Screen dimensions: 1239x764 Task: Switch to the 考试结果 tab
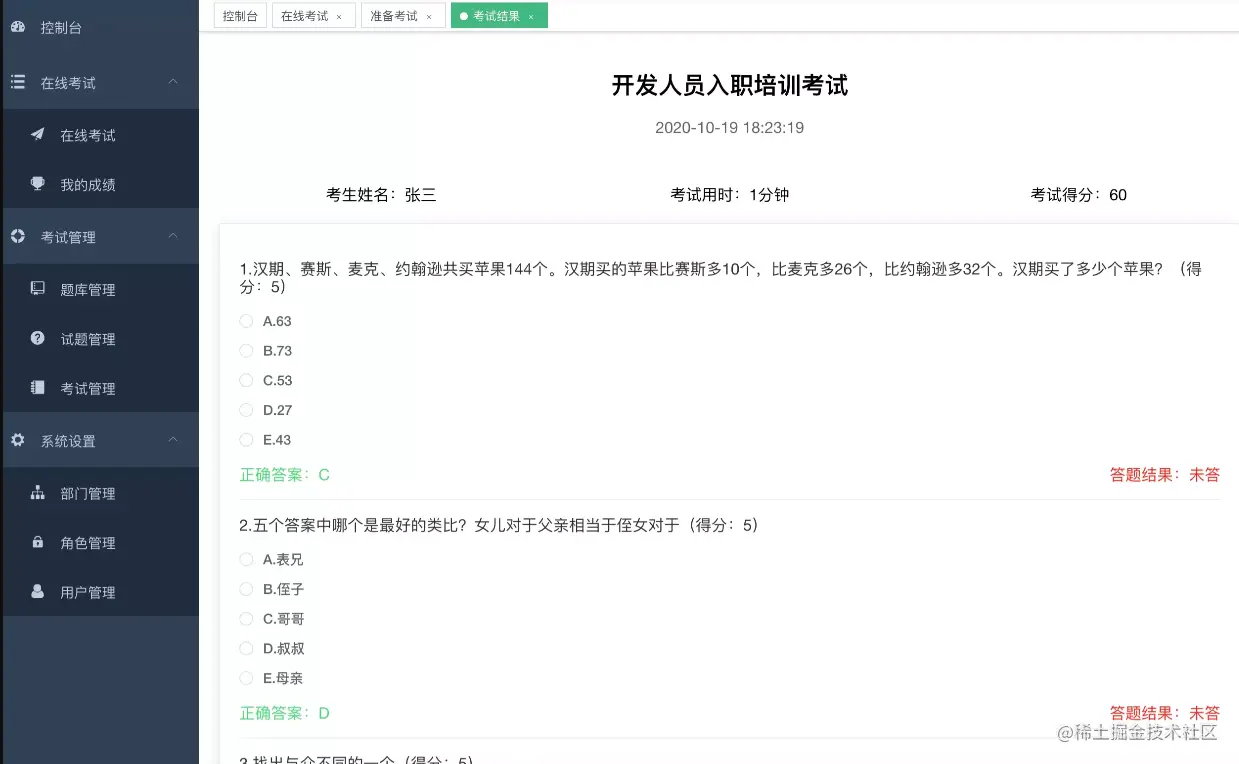tap(499, 16)
